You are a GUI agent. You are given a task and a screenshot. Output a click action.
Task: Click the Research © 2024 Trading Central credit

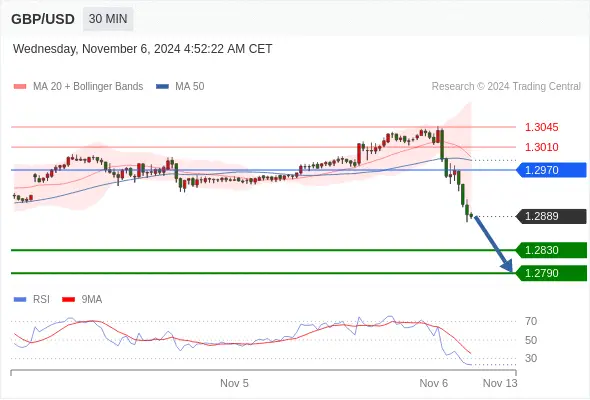pyautogui.click(x=506, y=87)
